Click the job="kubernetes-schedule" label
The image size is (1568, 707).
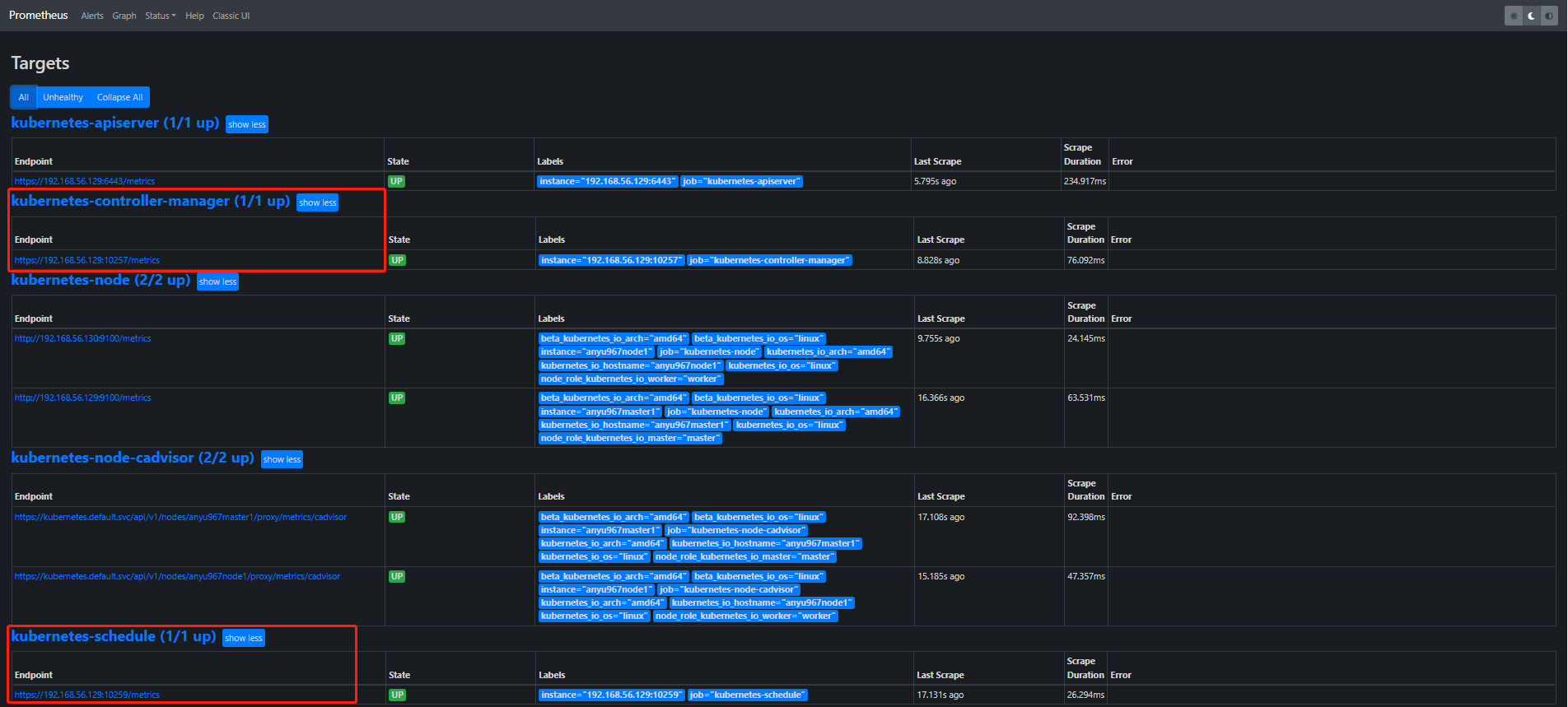[748, 695]
